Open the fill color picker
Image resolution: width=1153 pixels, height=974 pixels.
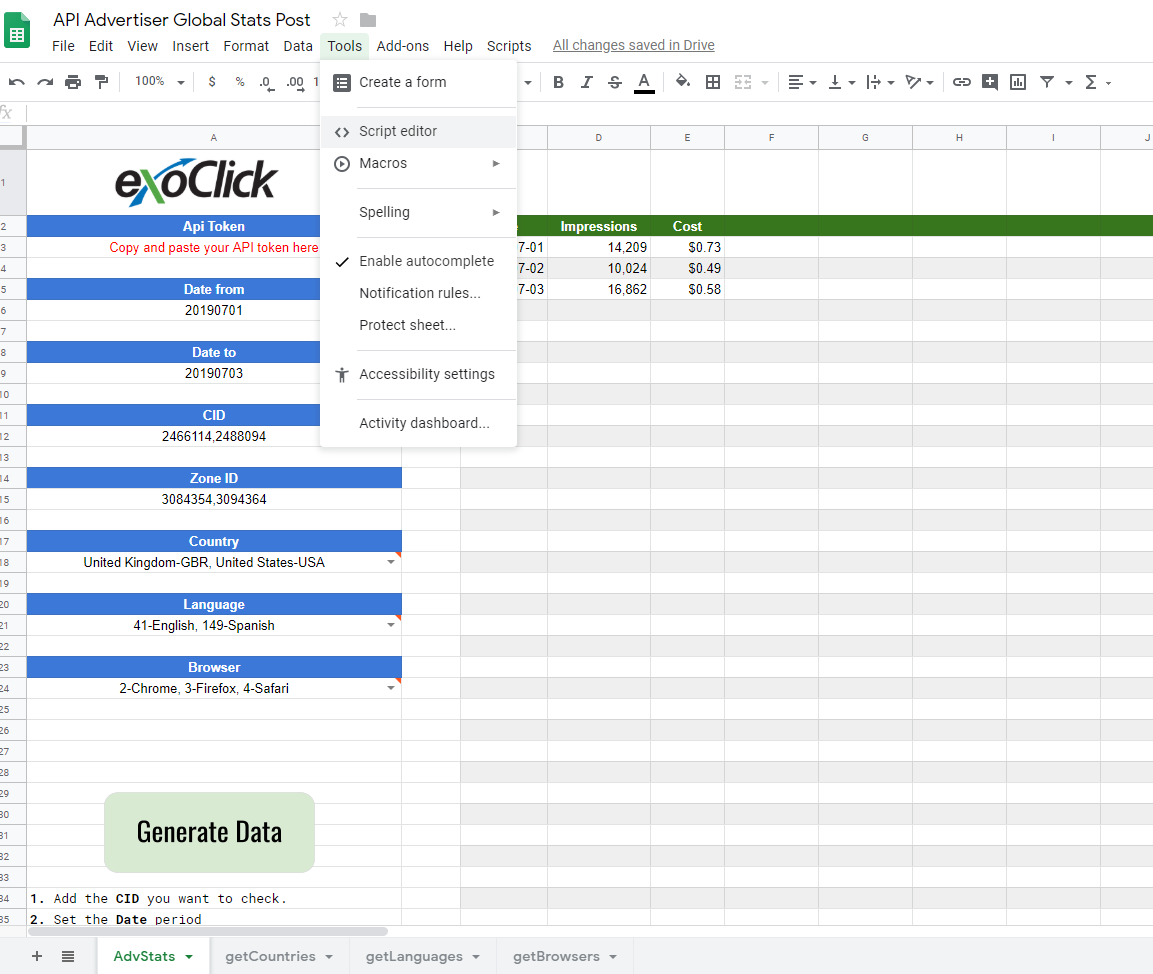coord(682,82)
